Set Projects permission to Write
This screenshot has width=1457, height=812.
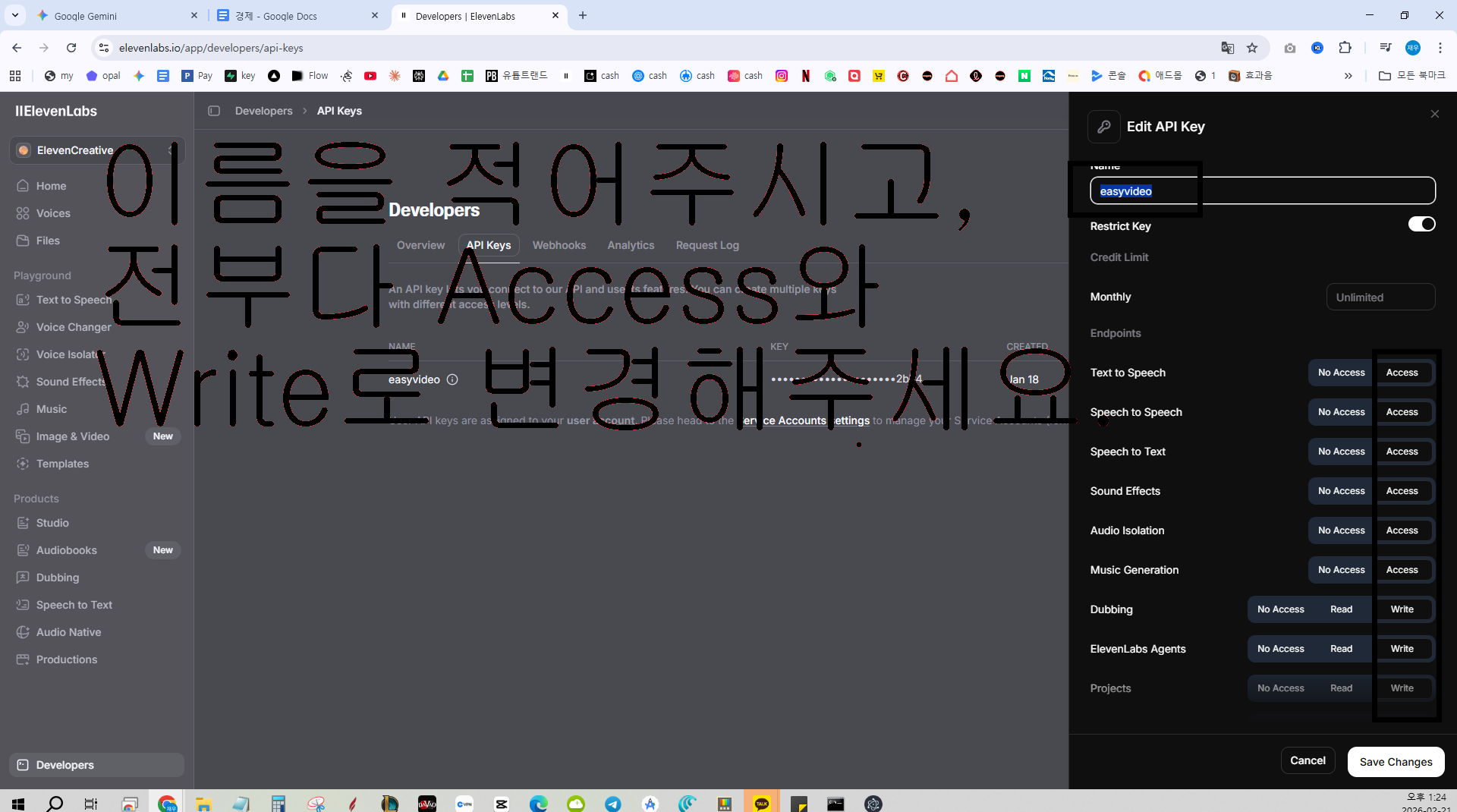[x=1402, y=688]
